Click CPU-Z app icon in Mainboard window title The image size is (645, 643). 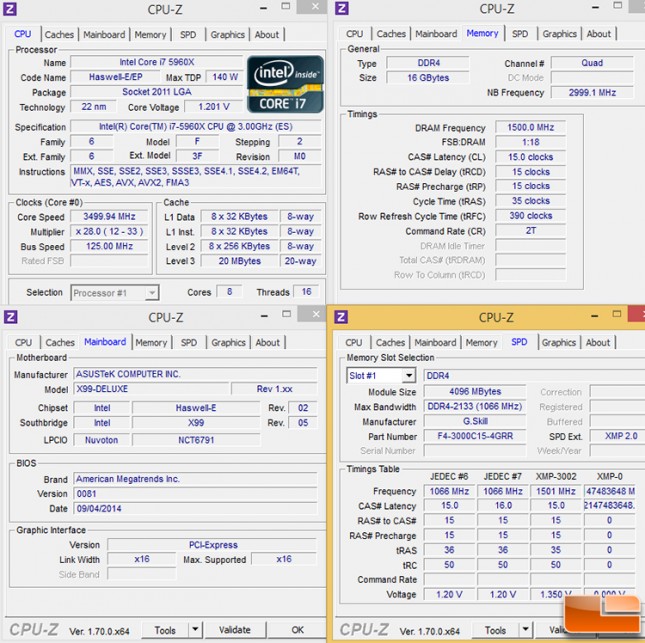coord(10,317)
